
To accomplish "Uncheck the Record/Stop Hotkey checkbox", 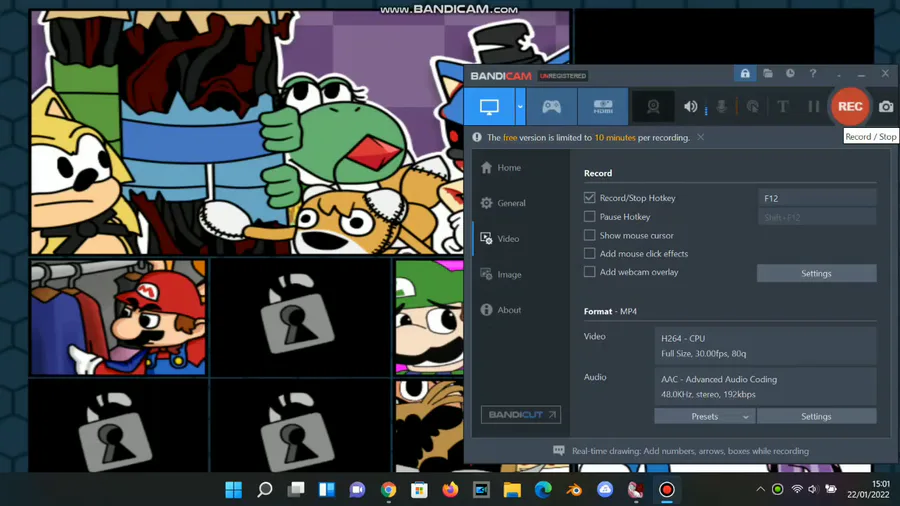I will [x=589, y=197].
